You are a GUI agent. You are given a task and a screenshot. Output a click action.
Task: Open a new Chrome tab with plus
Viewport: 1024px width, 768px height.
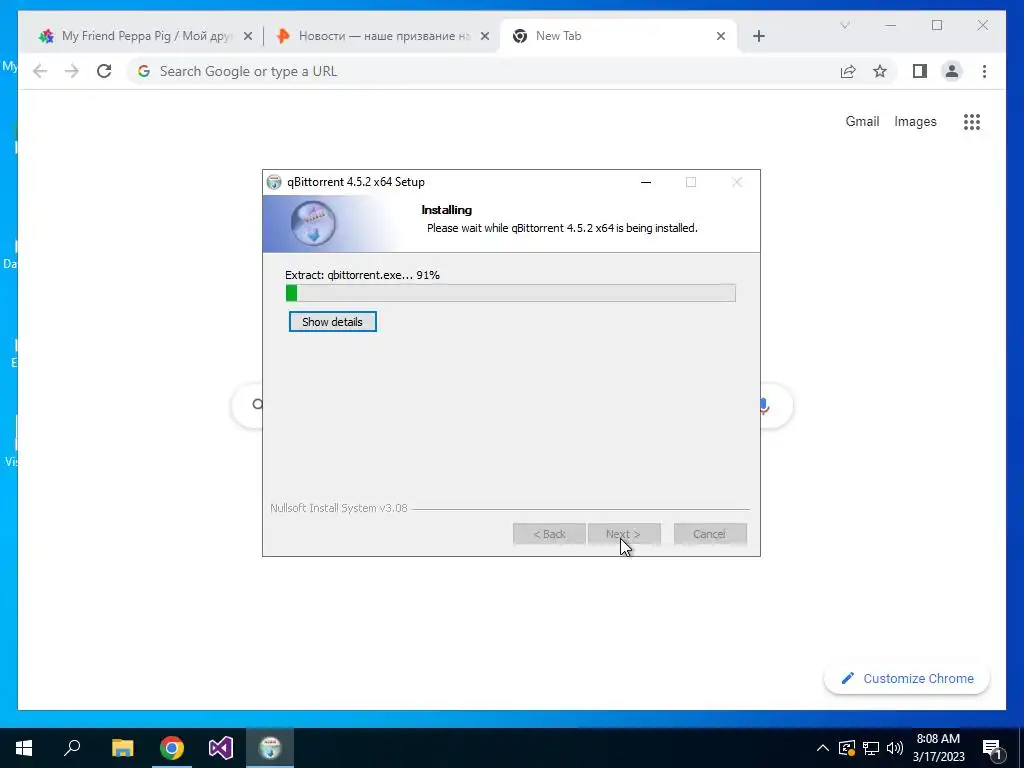pyautogui.click(x=758, y=37)
